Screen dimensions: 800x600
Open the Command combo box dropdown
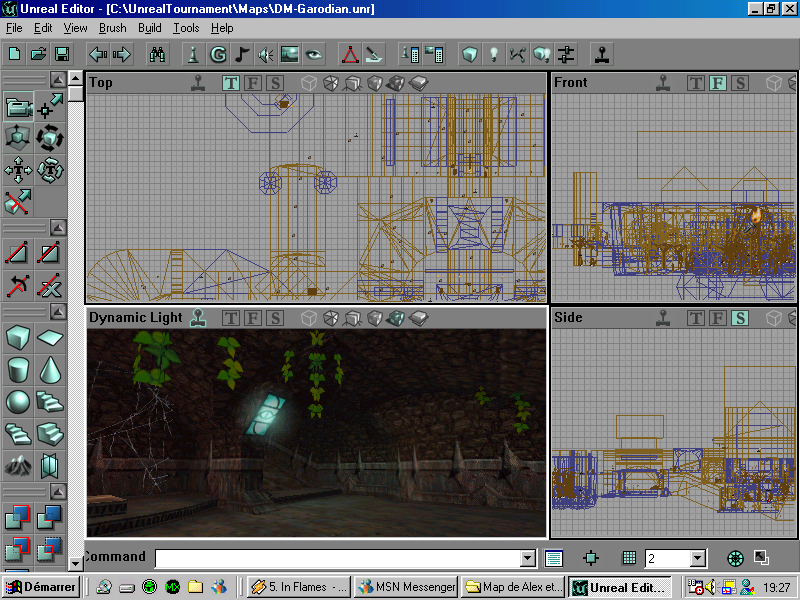527,558
